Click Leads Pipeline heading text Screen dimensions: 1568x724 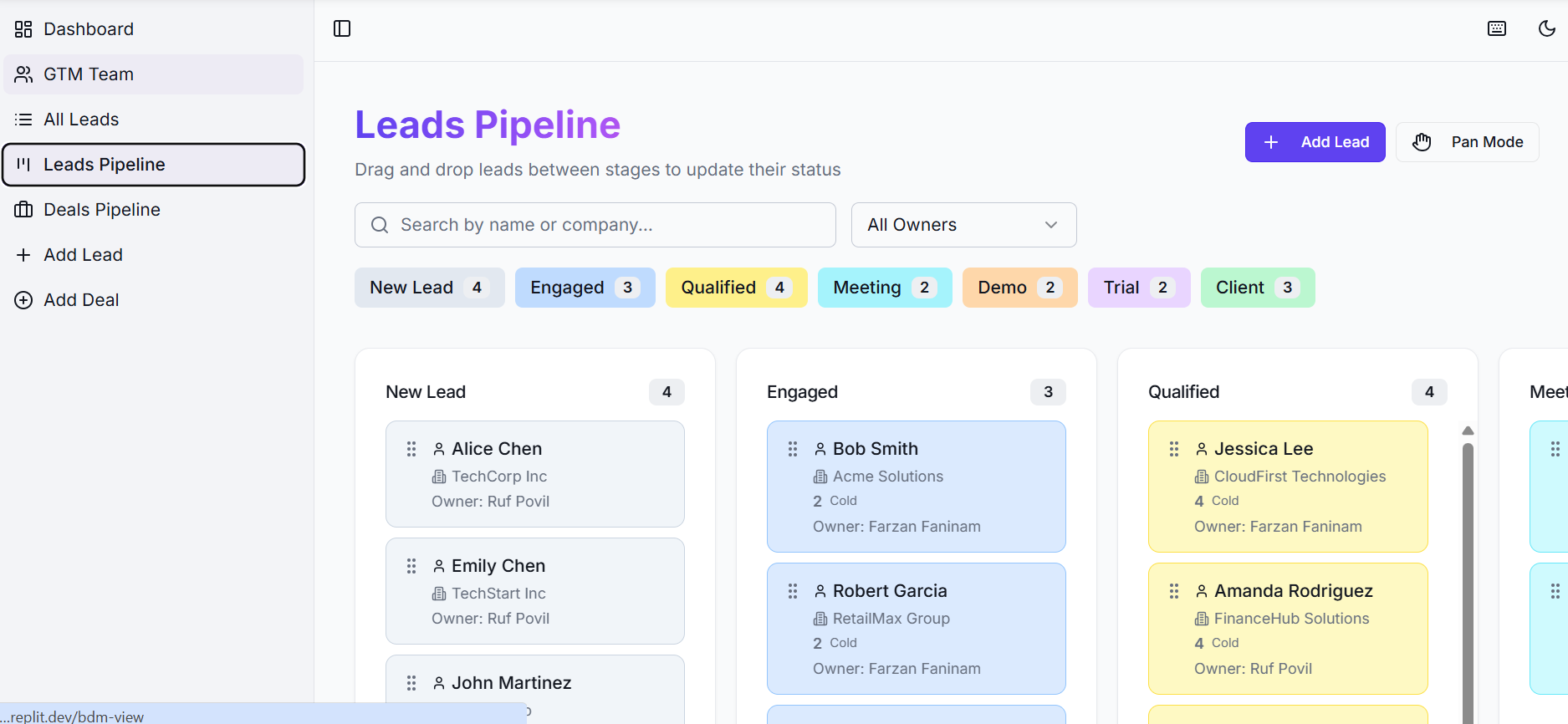coord(488,125)
